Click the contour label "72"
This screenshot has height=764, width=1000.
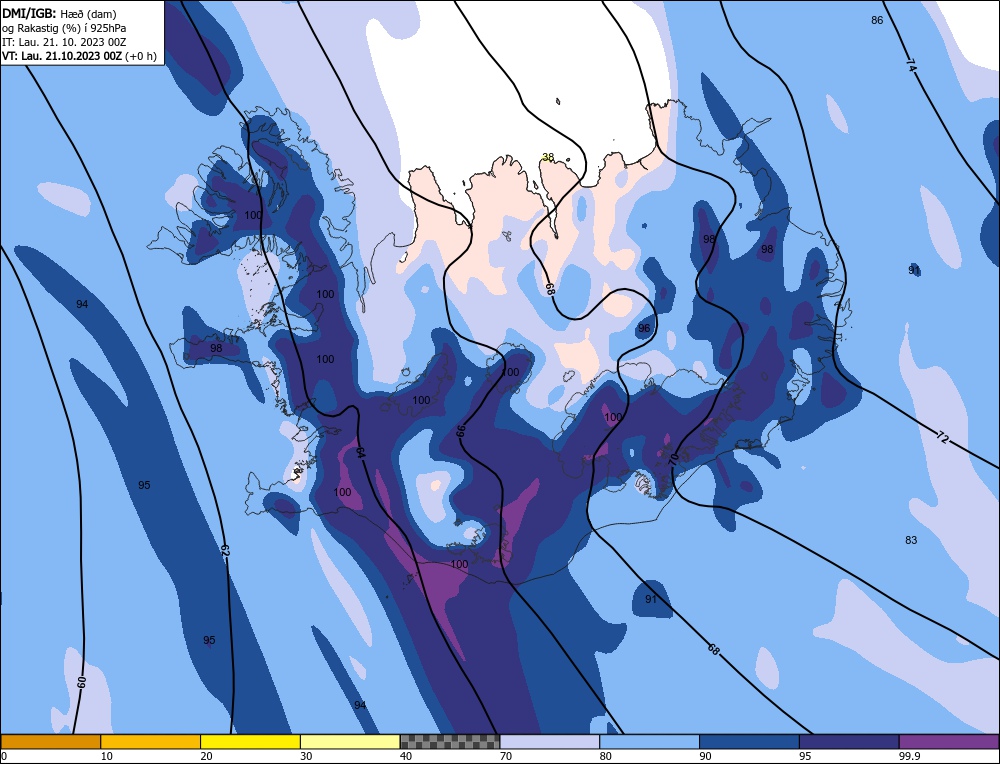click(x=943, y=437)
